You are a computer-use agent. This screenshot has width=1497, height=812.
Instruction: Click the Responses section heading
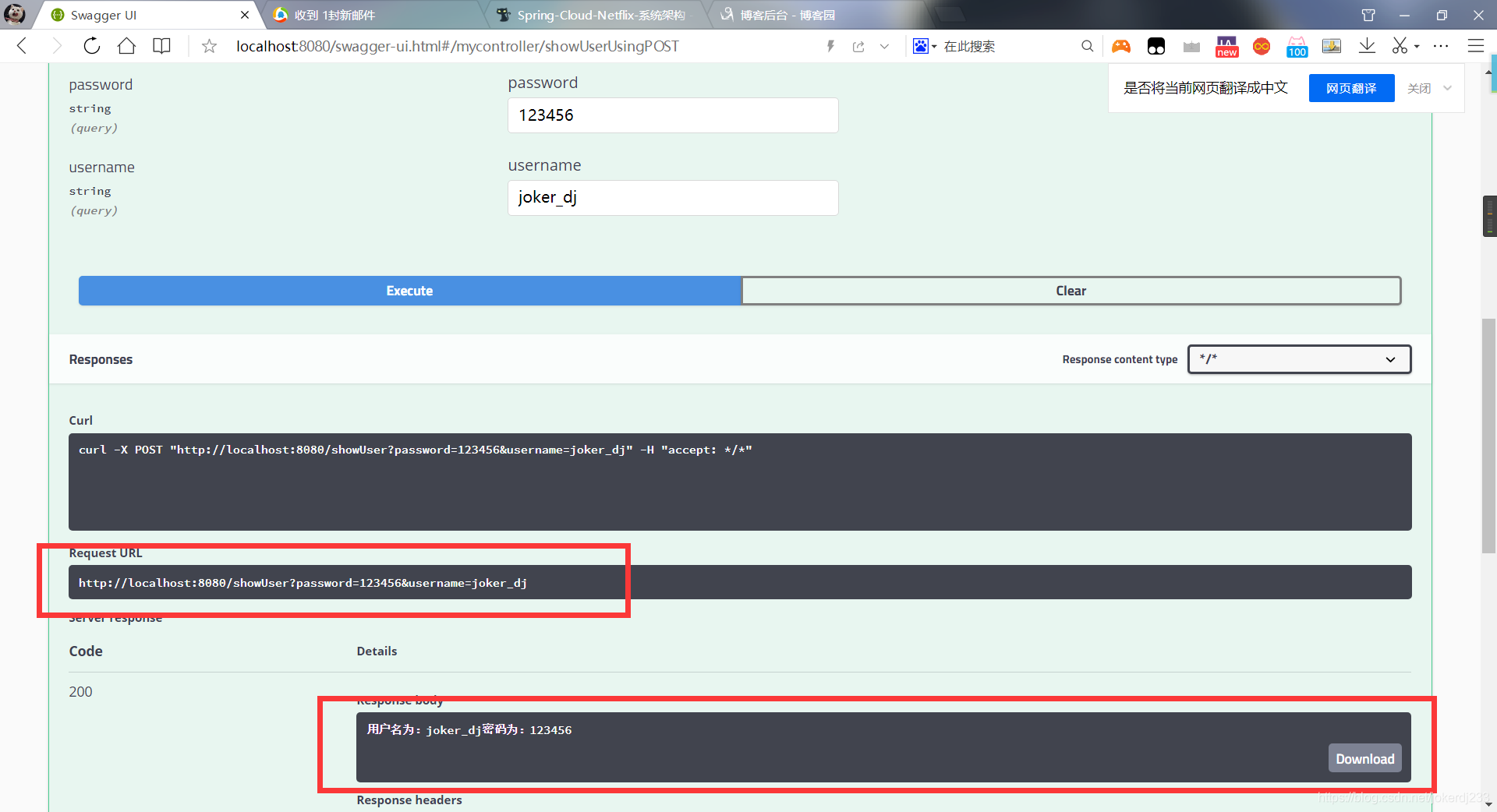click(x=101, y=359)
